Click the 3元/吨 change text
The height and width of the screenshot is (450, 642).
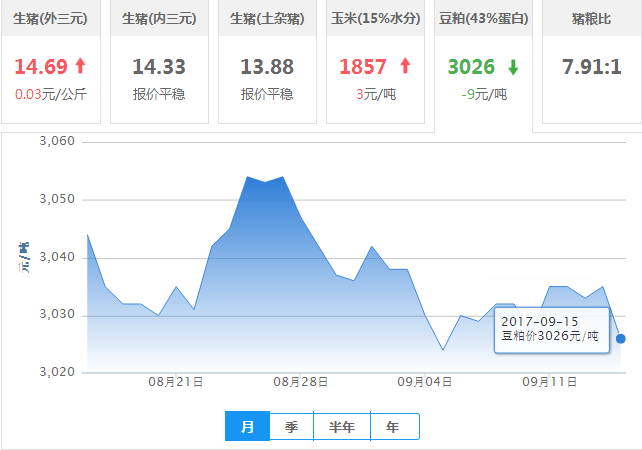(376, 94)
